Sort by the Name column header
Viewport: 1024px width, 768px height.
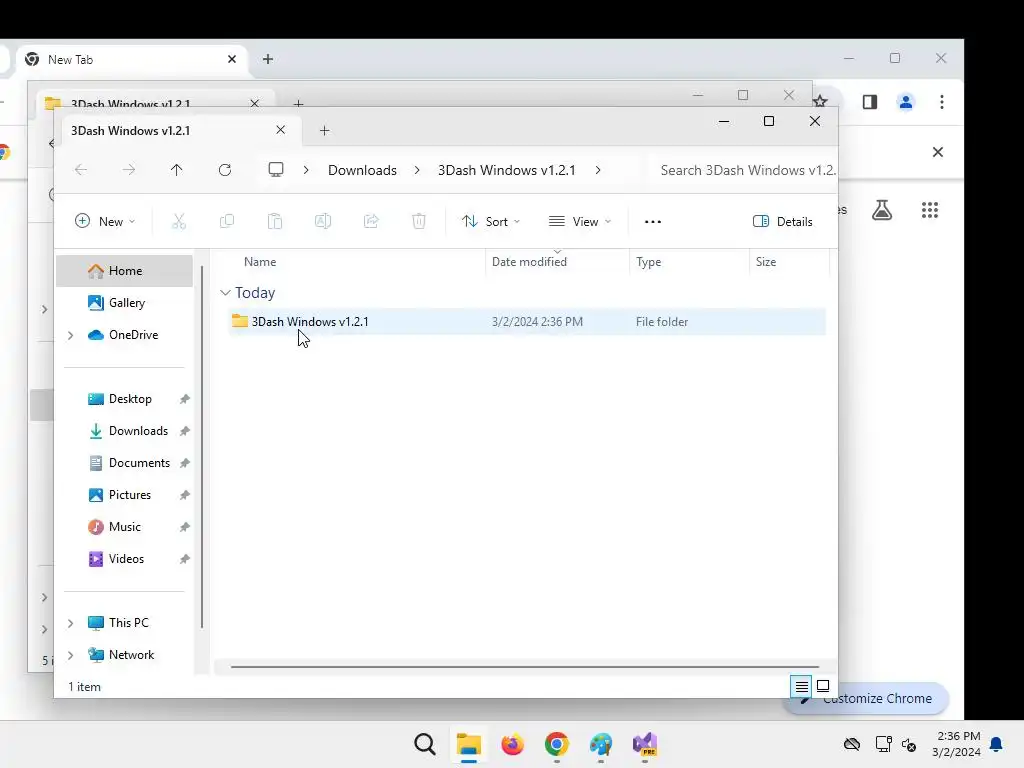[260, 261]
